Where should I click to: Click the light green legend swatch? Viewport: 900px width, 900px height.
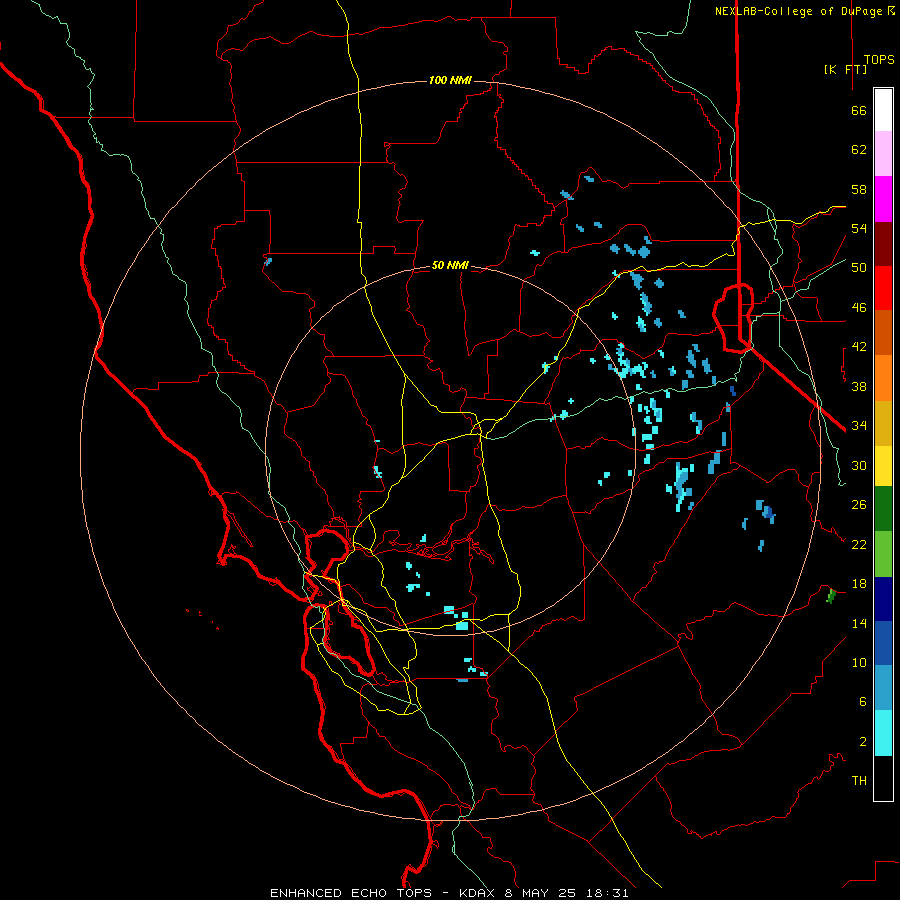click(883, 554)
